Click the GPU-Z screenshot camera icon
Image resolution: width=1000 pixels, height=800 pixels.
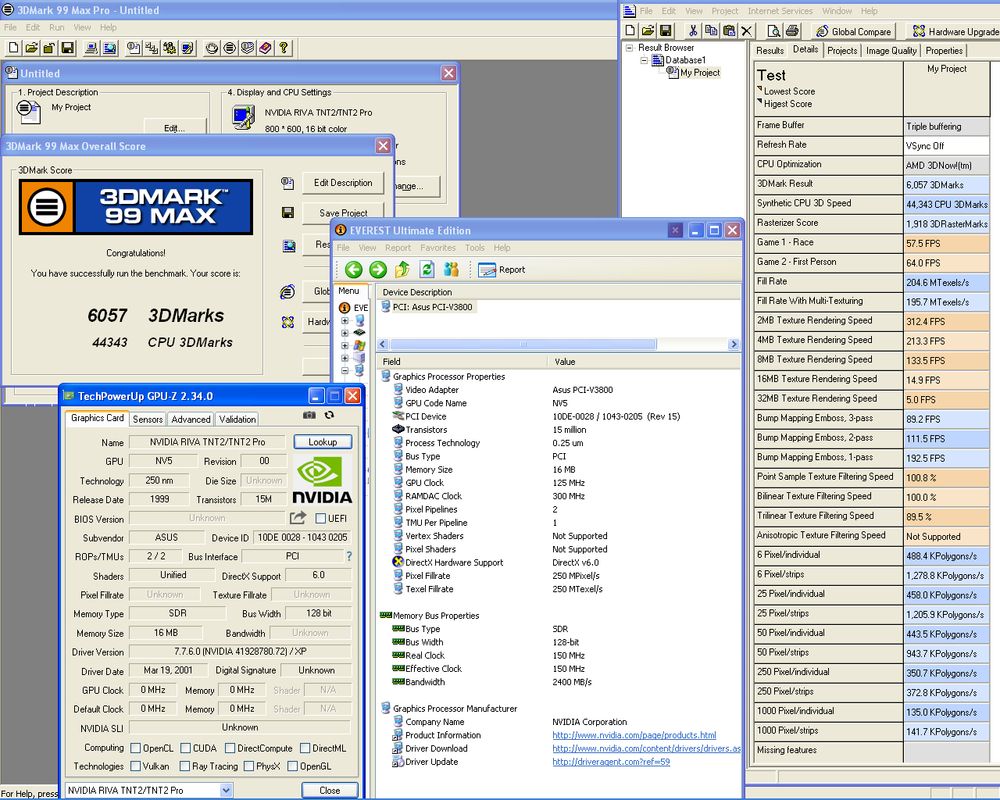[x=309, y=415]
